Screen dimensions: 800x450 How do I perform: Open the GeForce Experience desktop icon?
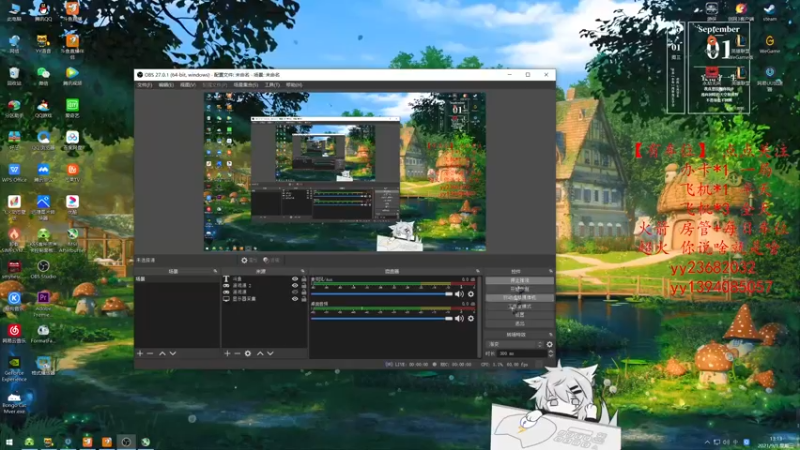(x=14, y=369)
